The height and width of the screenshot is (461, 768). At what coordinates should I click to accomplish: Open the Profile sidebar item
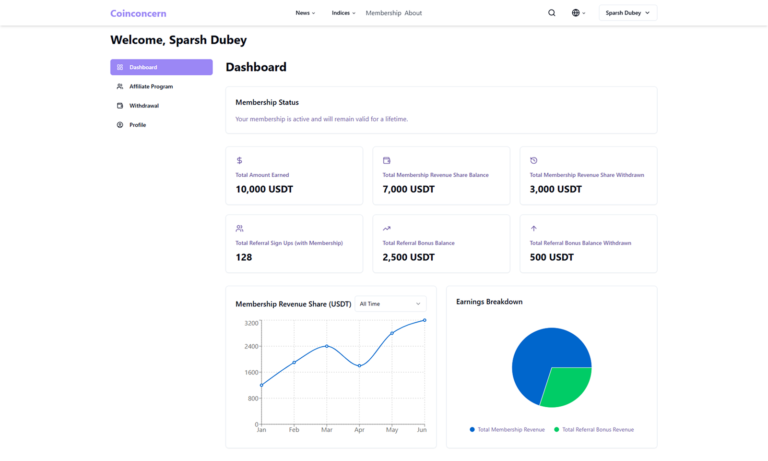pos(137,125)
